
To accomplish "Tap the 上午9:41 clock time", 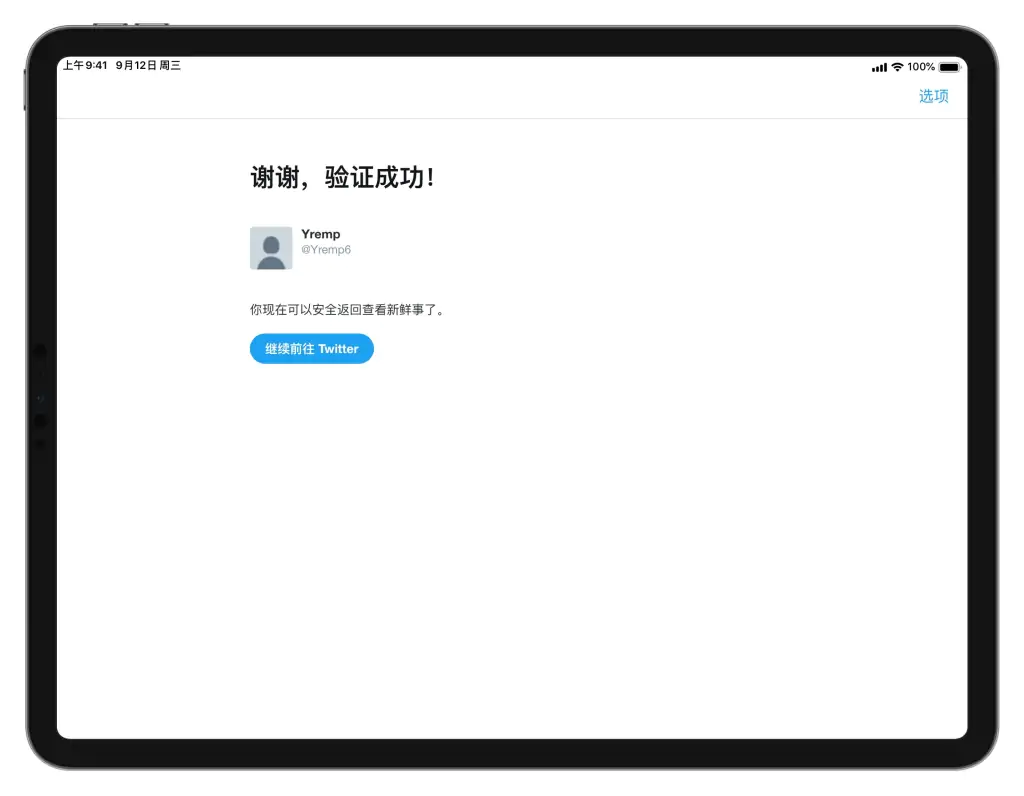I will (85, 65).
